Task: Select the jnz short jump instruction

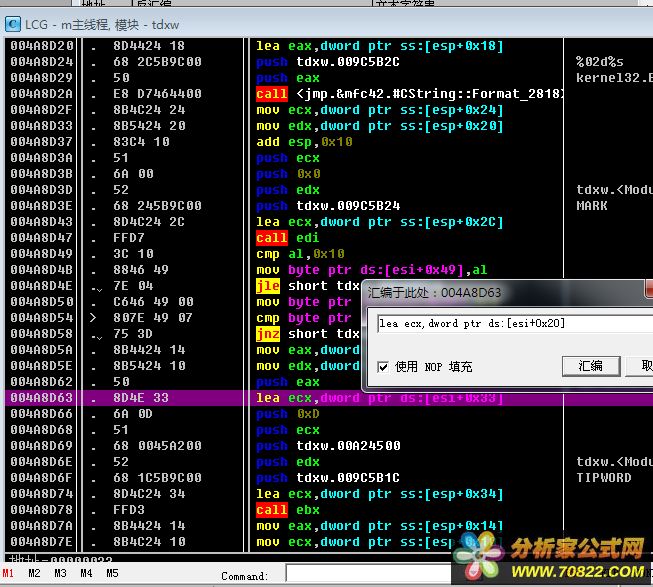Action: pyautogui.click(x=307, y=334)
